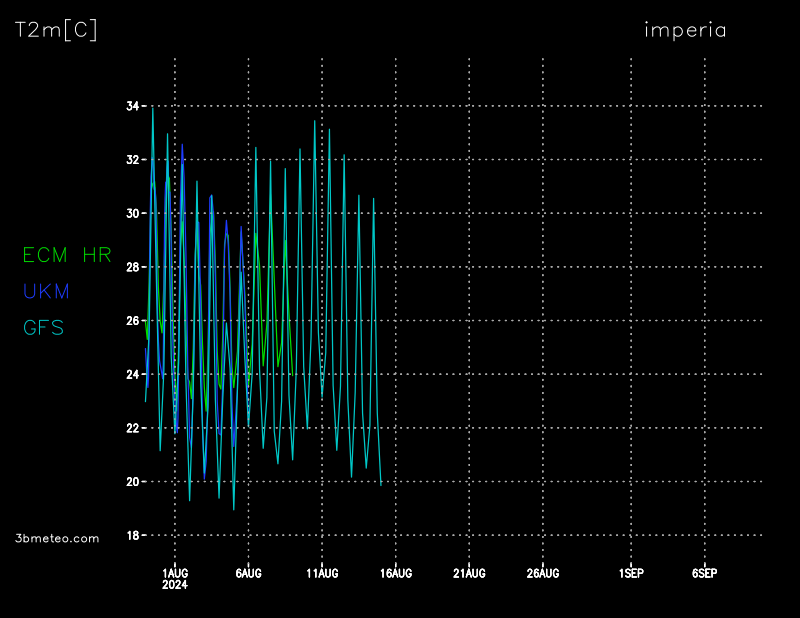Select the 6AUG date tick label
This screenshot has height=618, width=800.
point(248,573)
